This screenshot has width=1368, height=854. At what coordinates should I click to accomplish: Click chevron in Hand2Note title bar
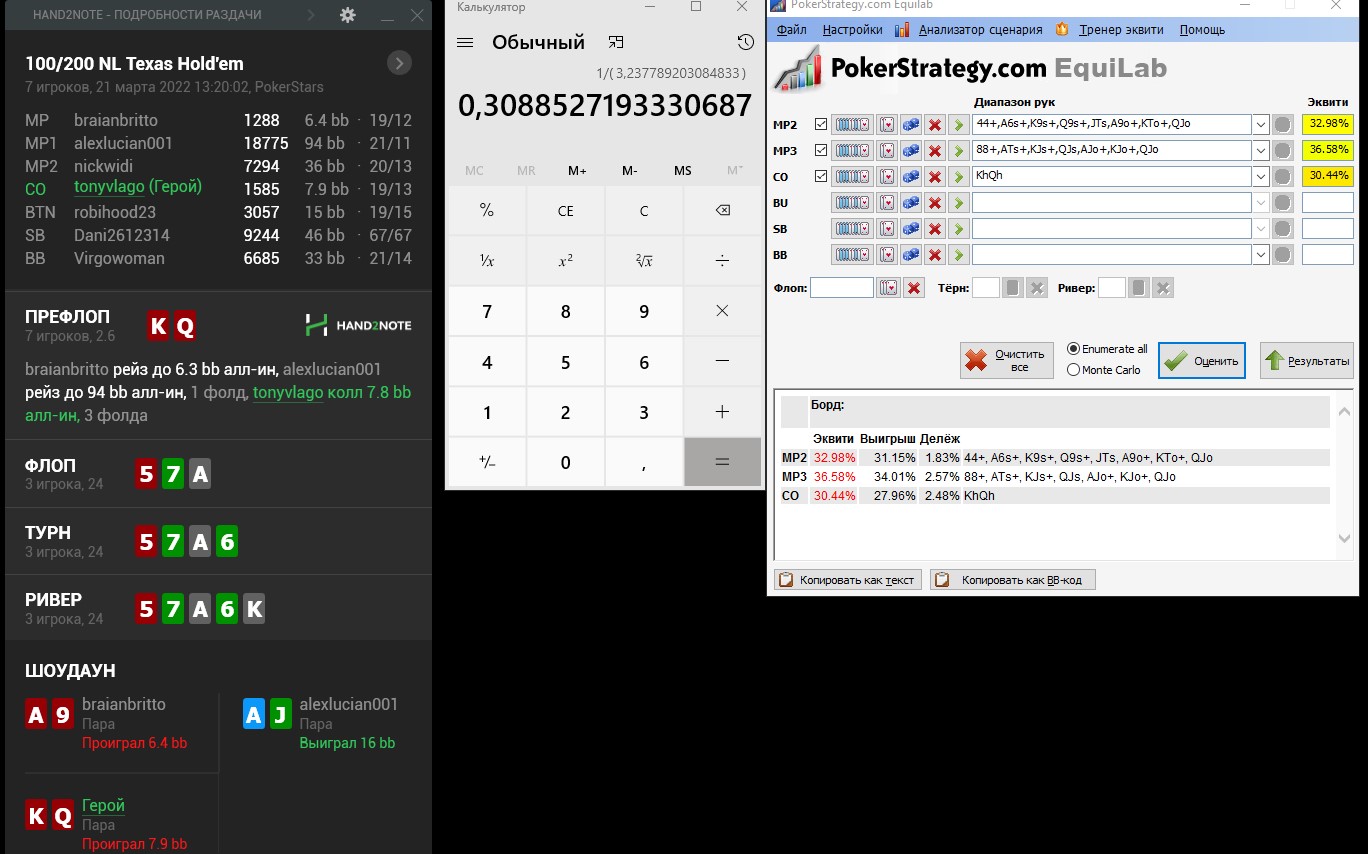(312, 15)
